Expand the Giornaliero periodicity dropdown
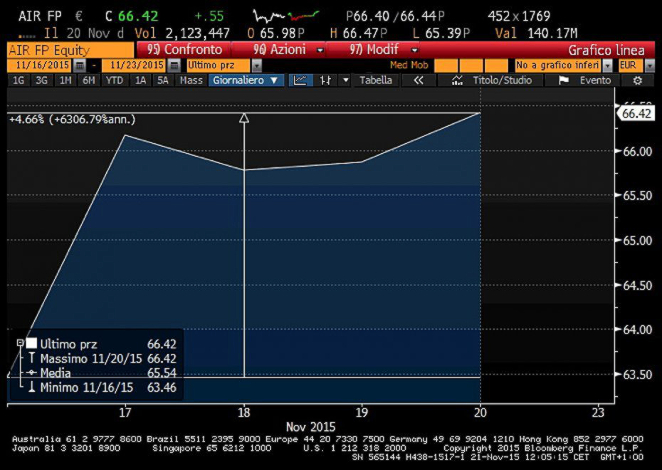662x470 pixels. pos(247,80)
